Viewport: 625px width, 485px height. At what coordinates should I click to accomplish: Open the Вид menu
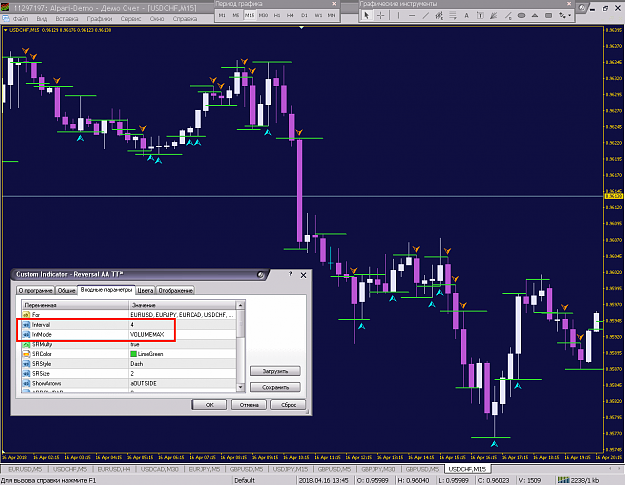[x=41, y=19]
